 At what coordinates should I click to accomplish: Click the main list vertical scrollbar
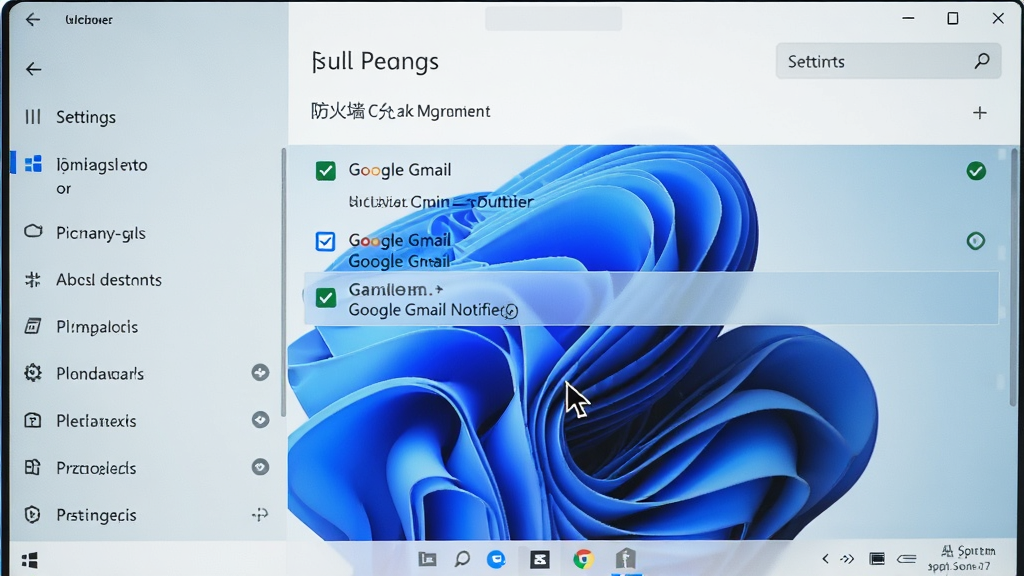pyautogui.click(x=1014, y=277)
